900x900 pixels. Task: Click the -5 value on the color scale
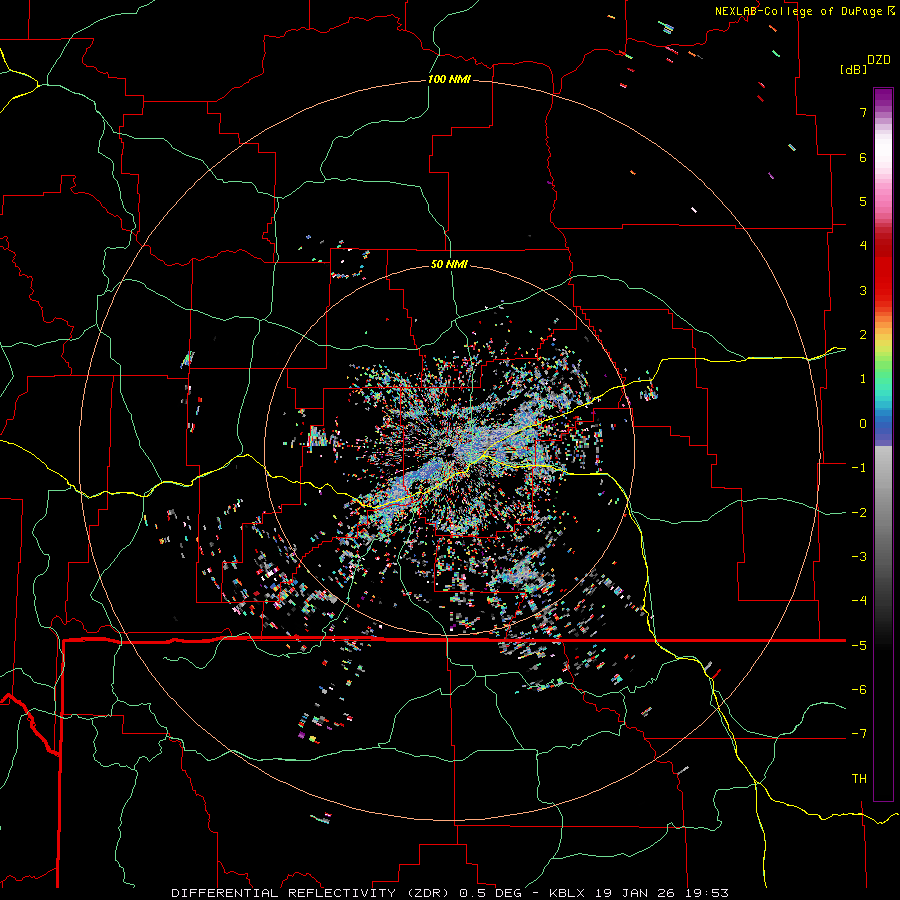point(859,646)
